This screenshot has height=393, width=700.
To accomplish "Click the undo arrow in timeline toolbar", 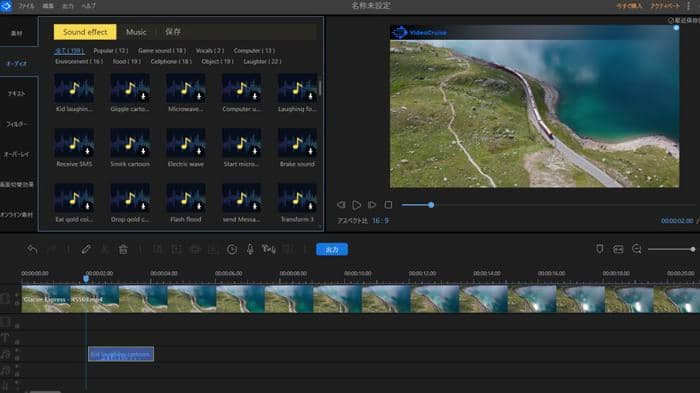I will (x=32, y=249).
